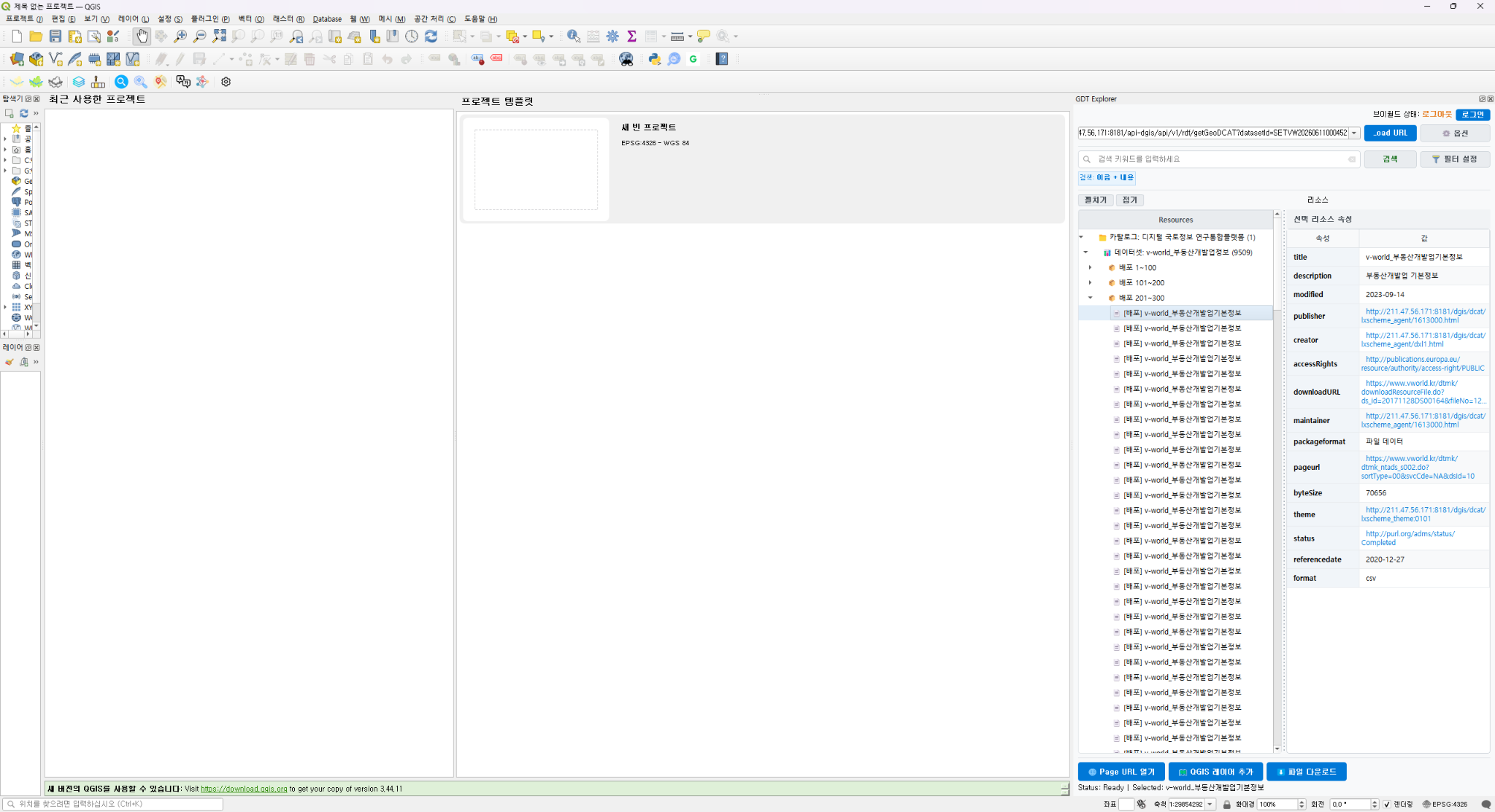Open the measure ruler tool dropdown arrow
Image resolution: width=1495 pixels, height=812 pixels.
click(690, 36)
